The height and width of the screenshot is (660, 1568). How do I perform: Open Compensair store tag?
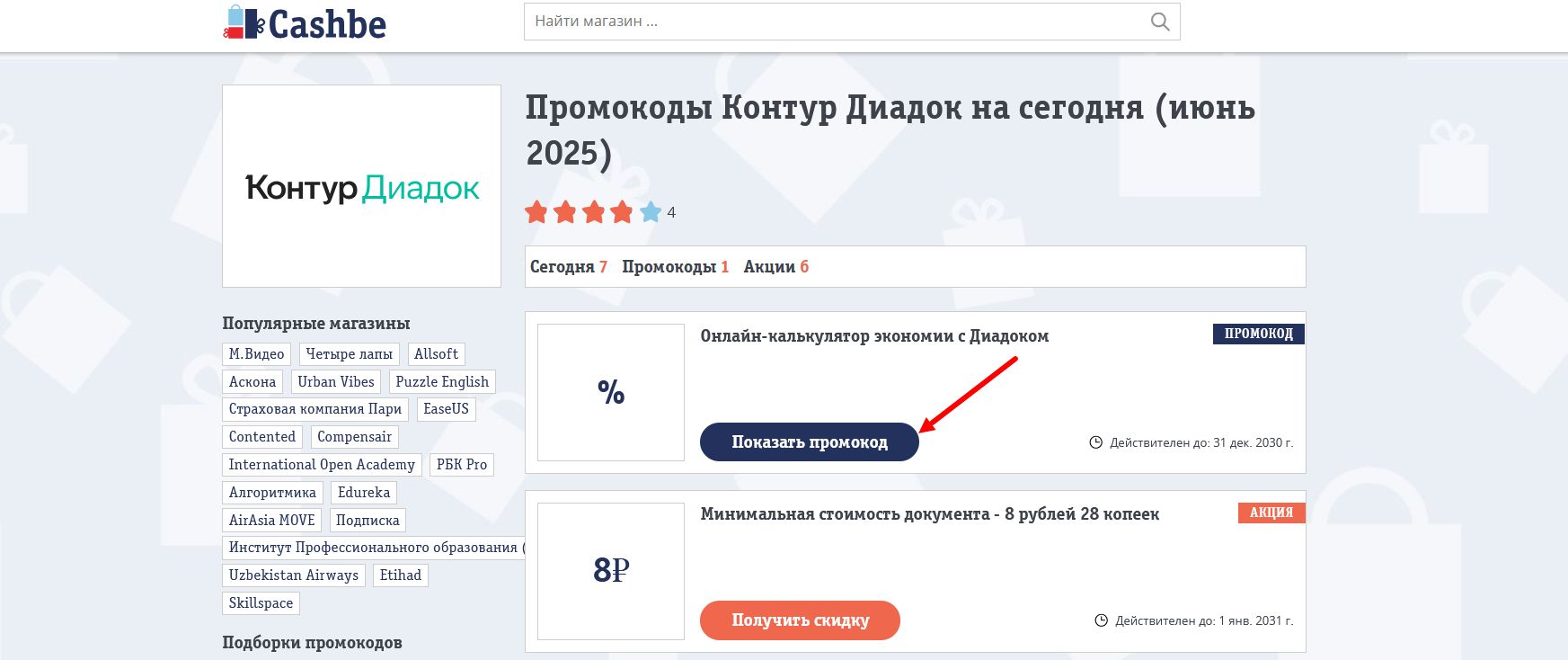354,437
